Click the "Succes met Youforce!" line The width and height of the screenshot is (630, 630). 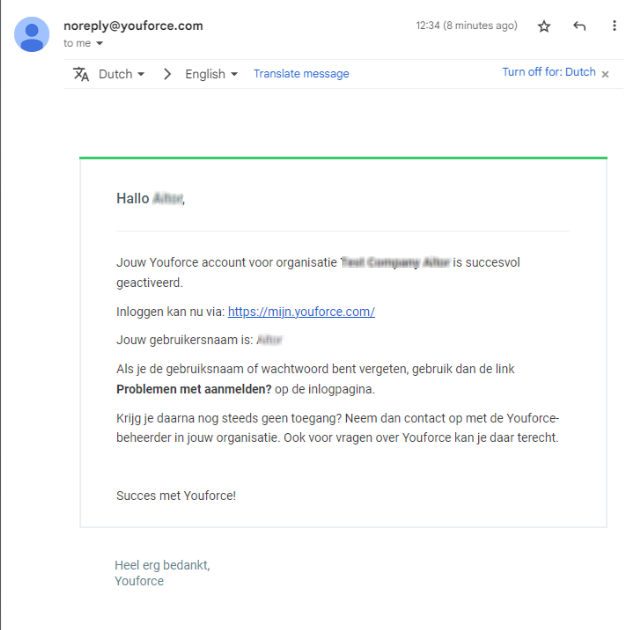[x=176, y=495]
